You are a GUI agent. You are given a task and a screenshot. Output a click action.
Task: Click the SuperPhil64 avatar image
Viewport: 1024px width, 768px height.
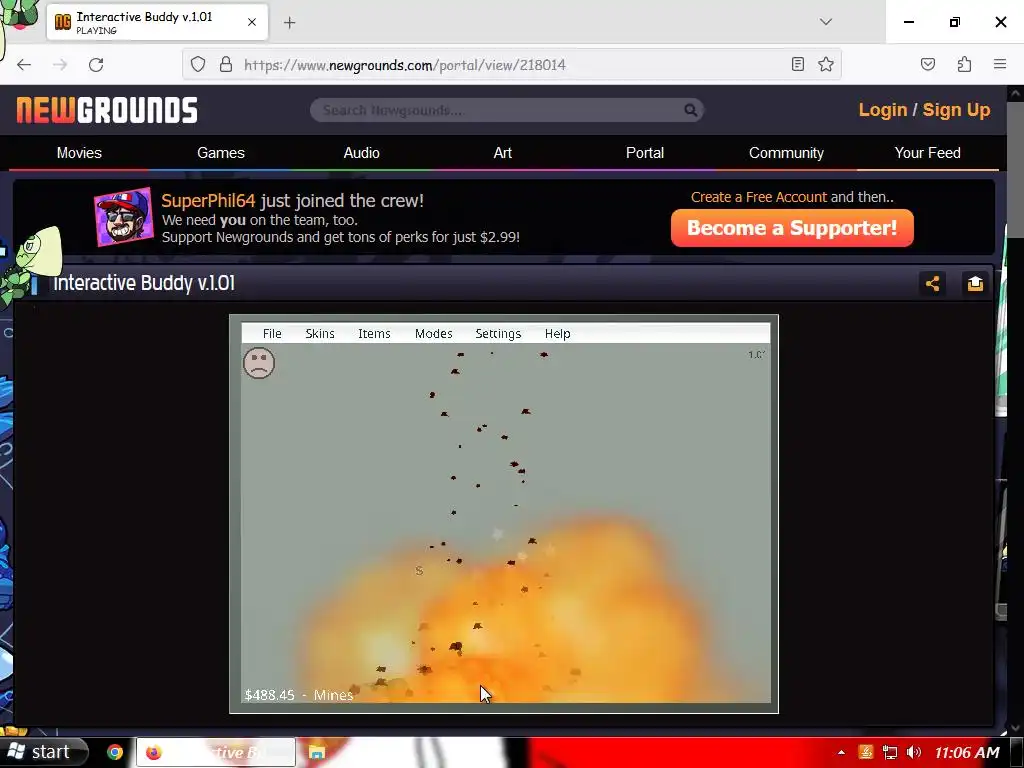[x=123, y=217]
